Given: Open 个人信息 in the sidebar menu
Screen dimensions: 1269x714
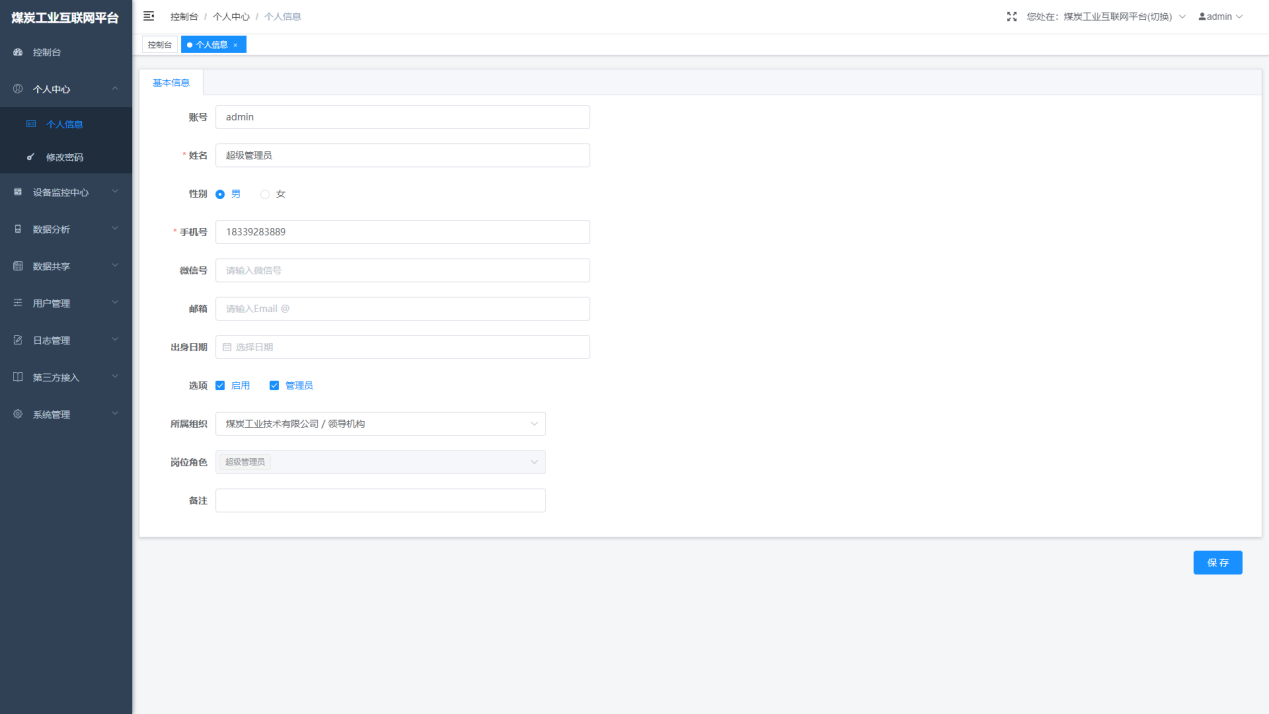Looking at the screenshot, I should [x=64, y=125].
